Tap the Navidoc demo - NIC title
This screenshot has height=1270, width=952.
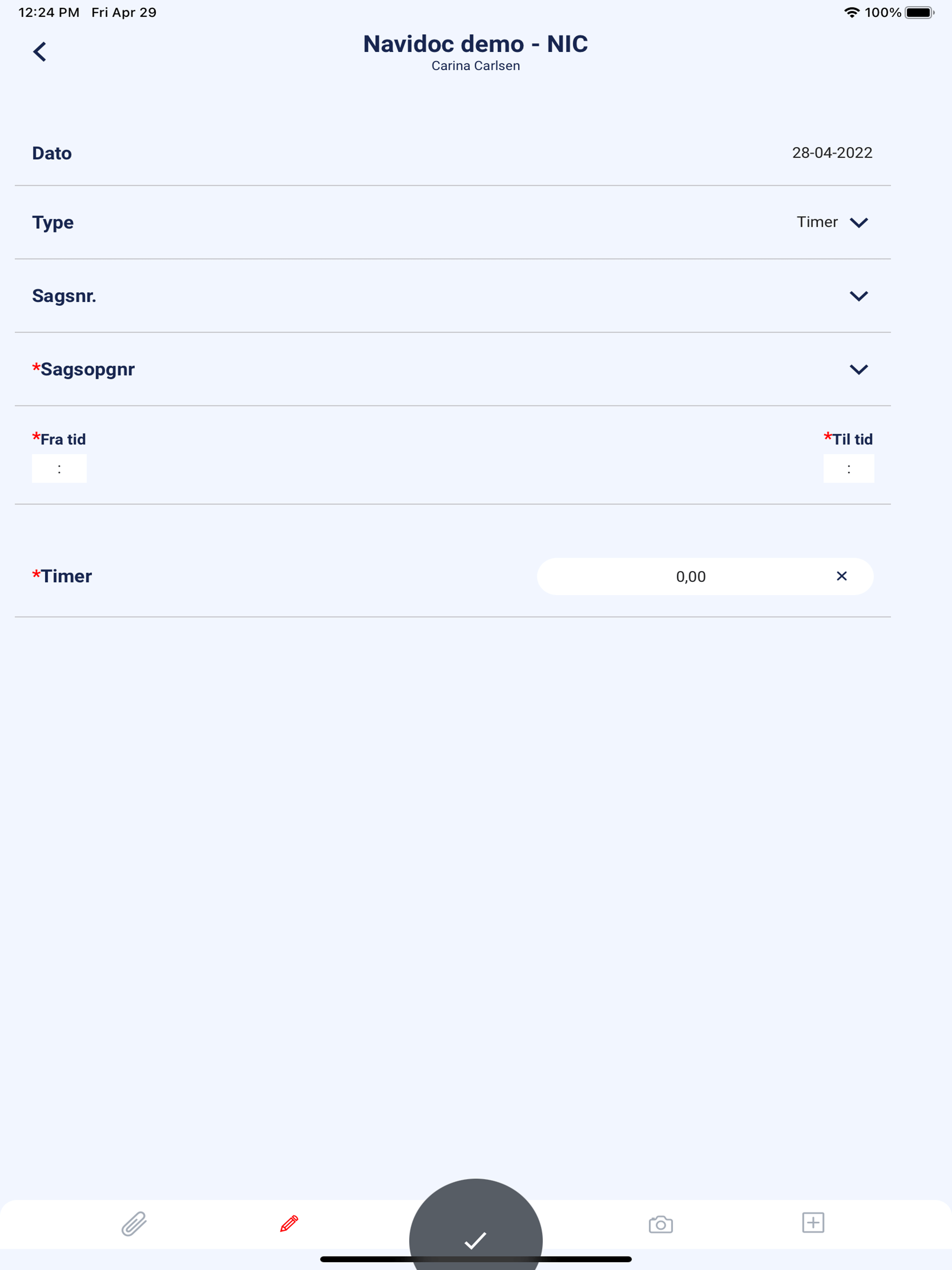click(x=476, y=44)
